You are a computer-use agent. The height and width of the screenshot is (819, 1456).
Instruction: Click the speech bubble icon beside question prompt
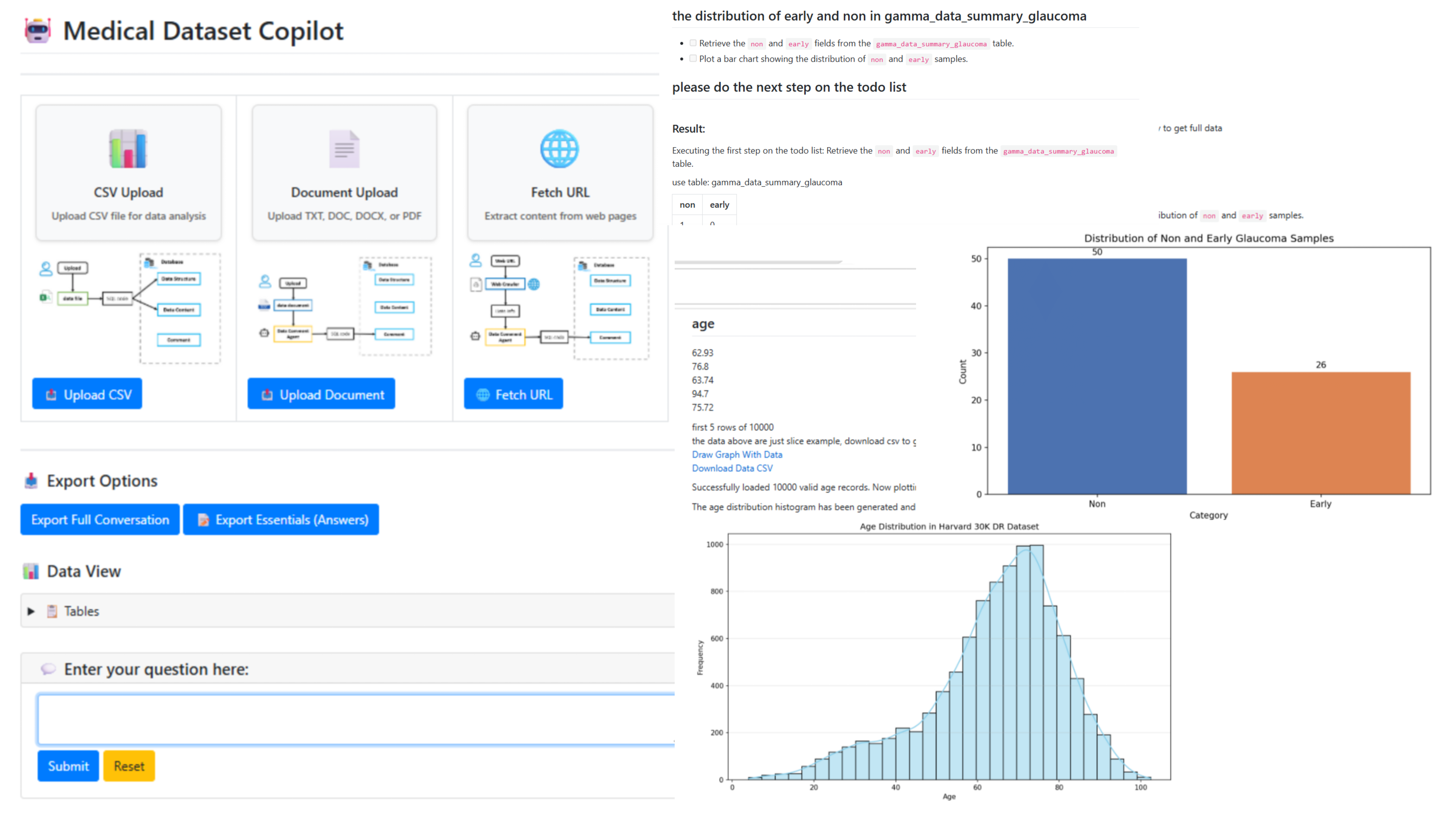[49, 669]
